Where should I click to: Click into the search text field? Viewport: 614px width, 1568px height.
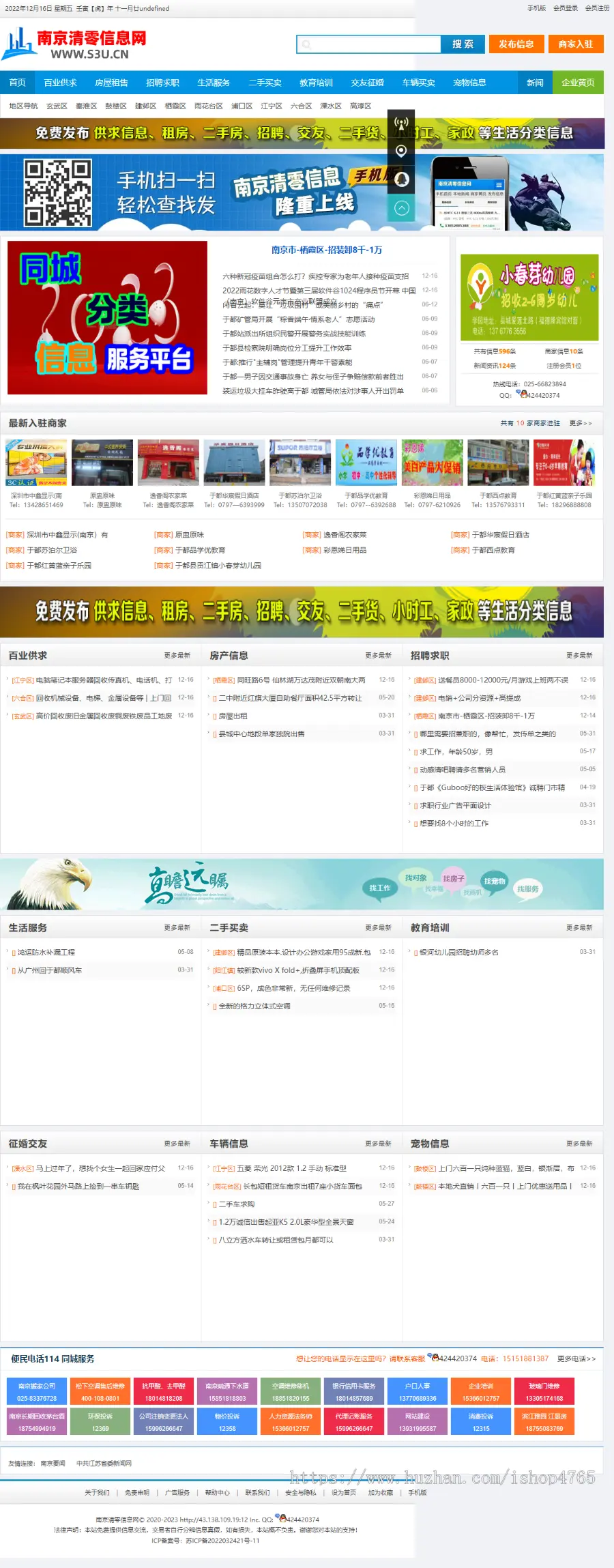[369, 44]
